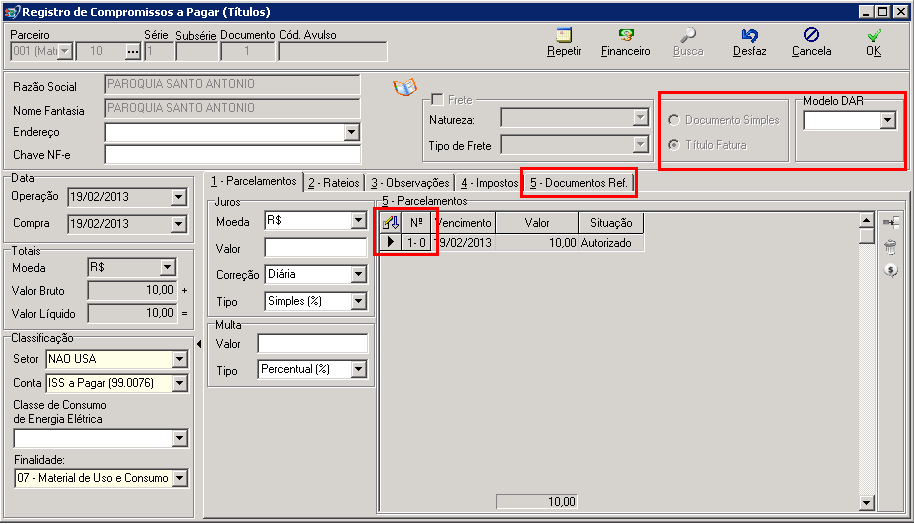Open the Correção Diária dropdown

(358, 275)
